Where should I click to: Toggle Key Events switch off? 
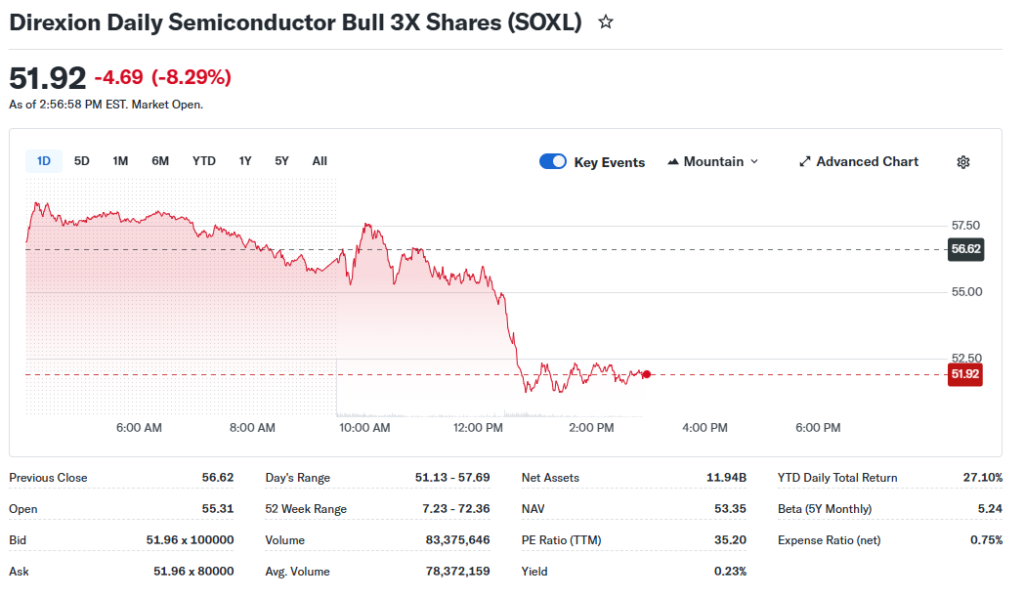[553, 162]
